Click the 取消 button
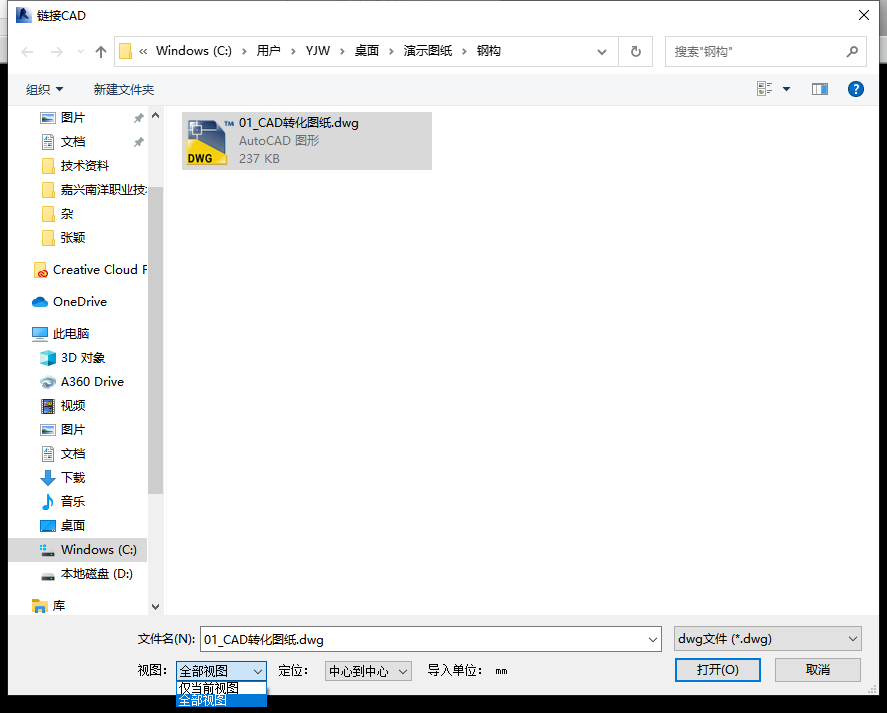This screenshot has height=713, width=887. [x=817, y=670]
